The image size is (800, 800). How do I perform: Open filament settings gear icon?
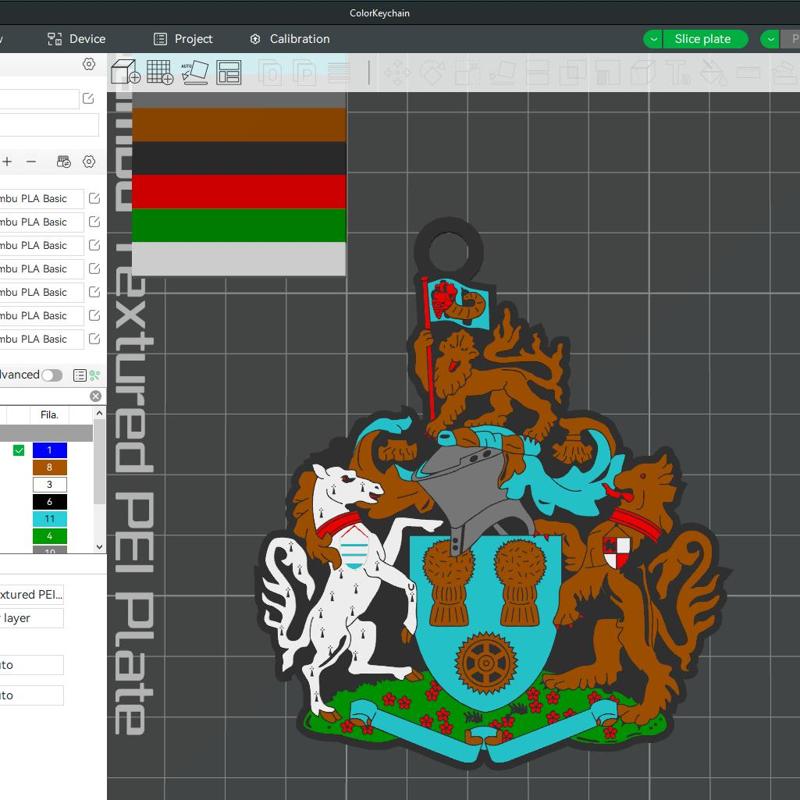89,162
